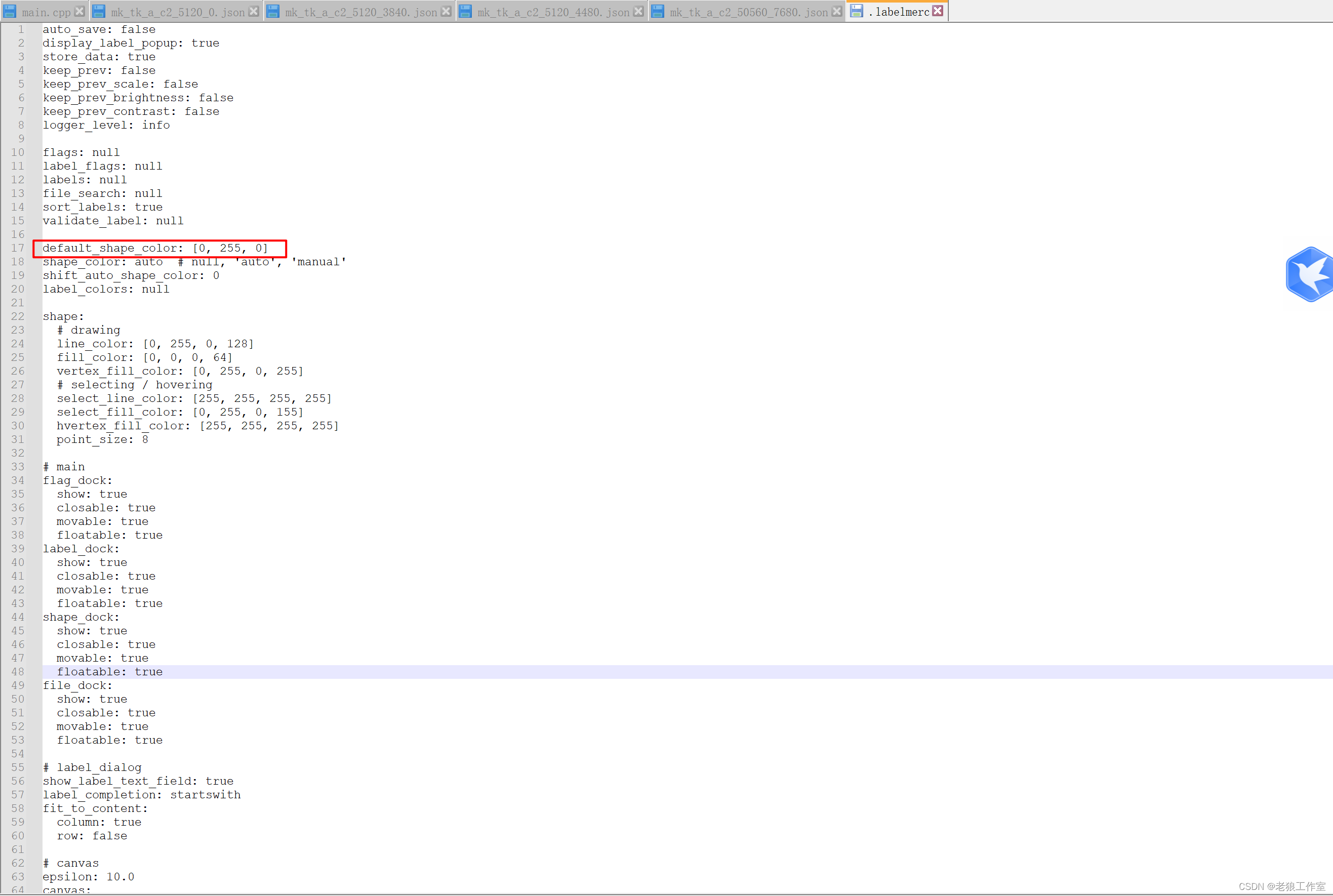
Task: Open the mk_tk_a_c2_5120_0.json tab
Action: 177,12
